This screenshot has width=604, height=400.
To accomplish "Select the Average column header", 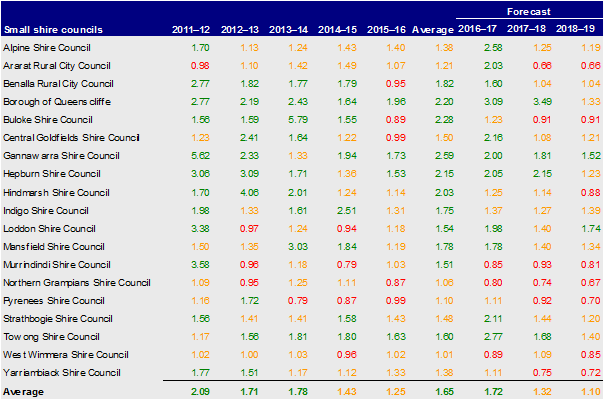I will 433,30.
